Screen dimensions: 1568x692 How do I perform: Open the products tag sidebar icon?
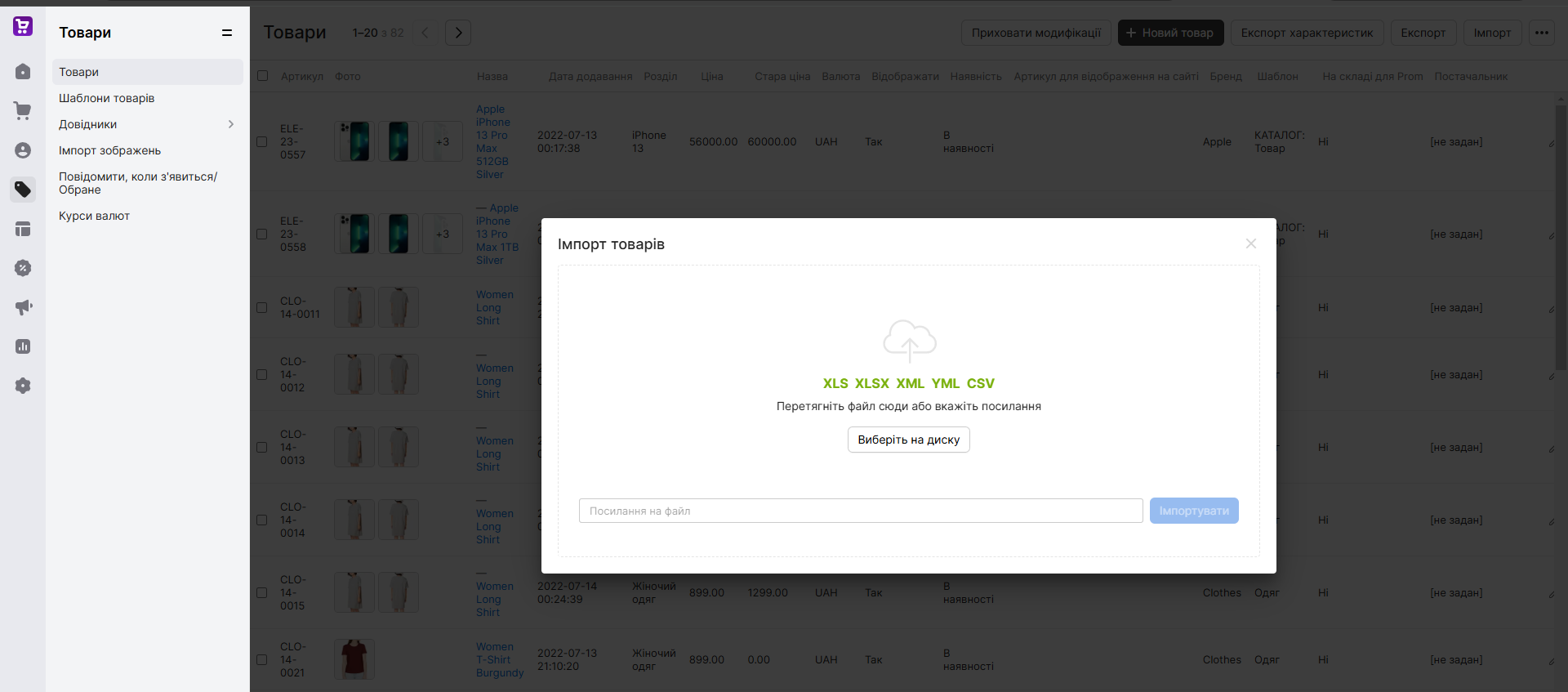tap(23, 190)
